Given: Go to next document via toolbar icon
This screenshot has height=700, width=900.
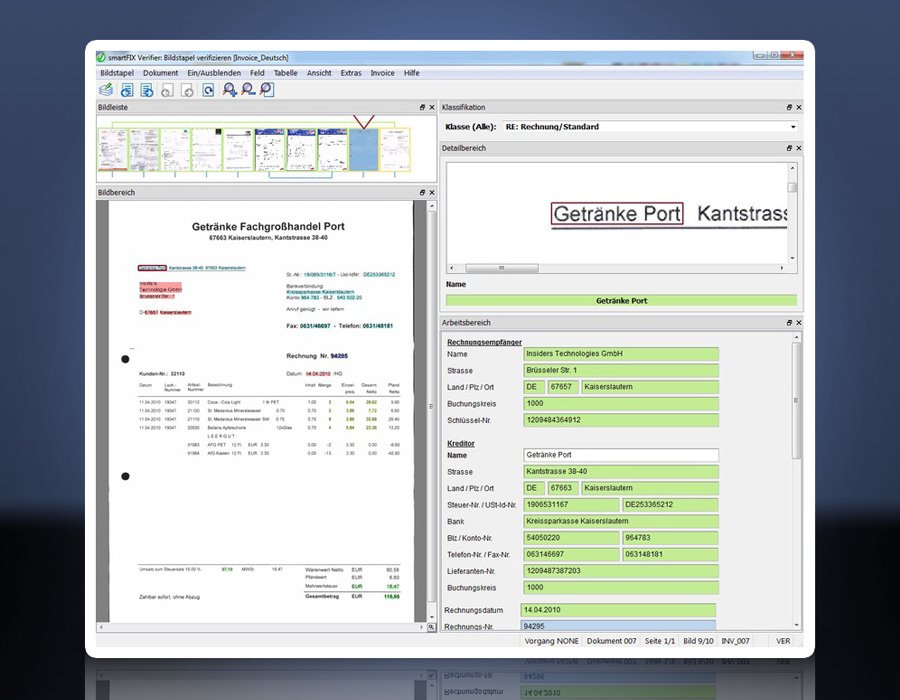Looking at the screenshot, I should click(x=147, y=90).
